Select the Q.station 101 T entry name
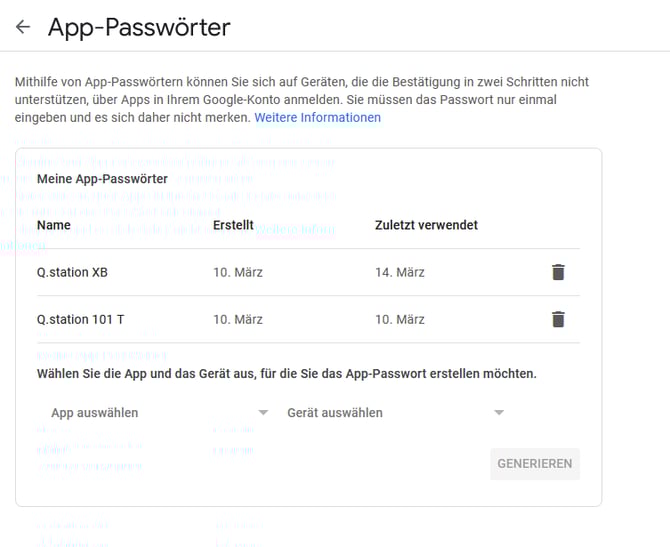This screenshot has height=547, width=670. (80, 319)
